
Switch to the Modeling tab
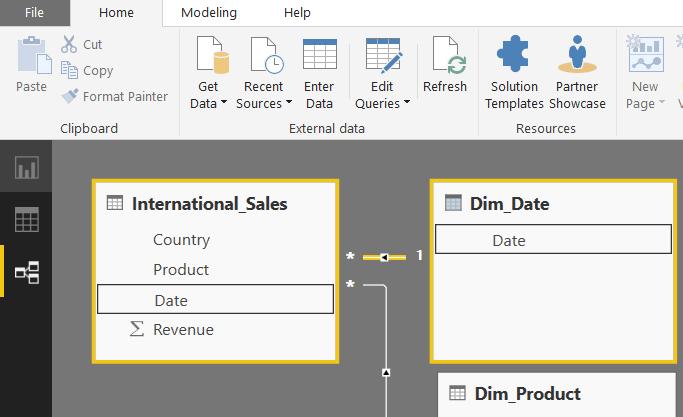(x=209, y=13)
